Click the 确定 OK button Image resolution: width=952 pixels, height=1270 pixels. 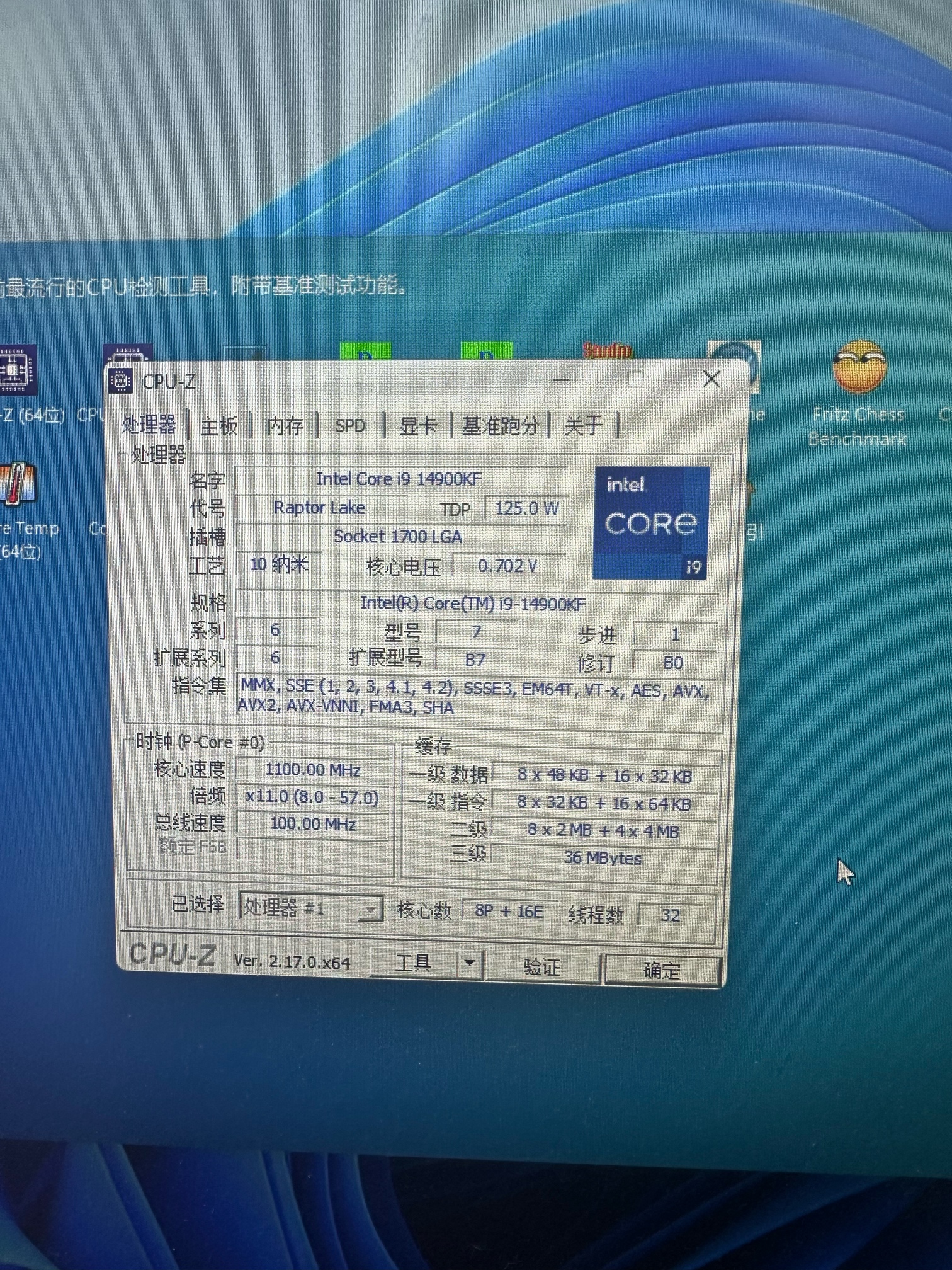pyautogui.click(x=661, y=970)
